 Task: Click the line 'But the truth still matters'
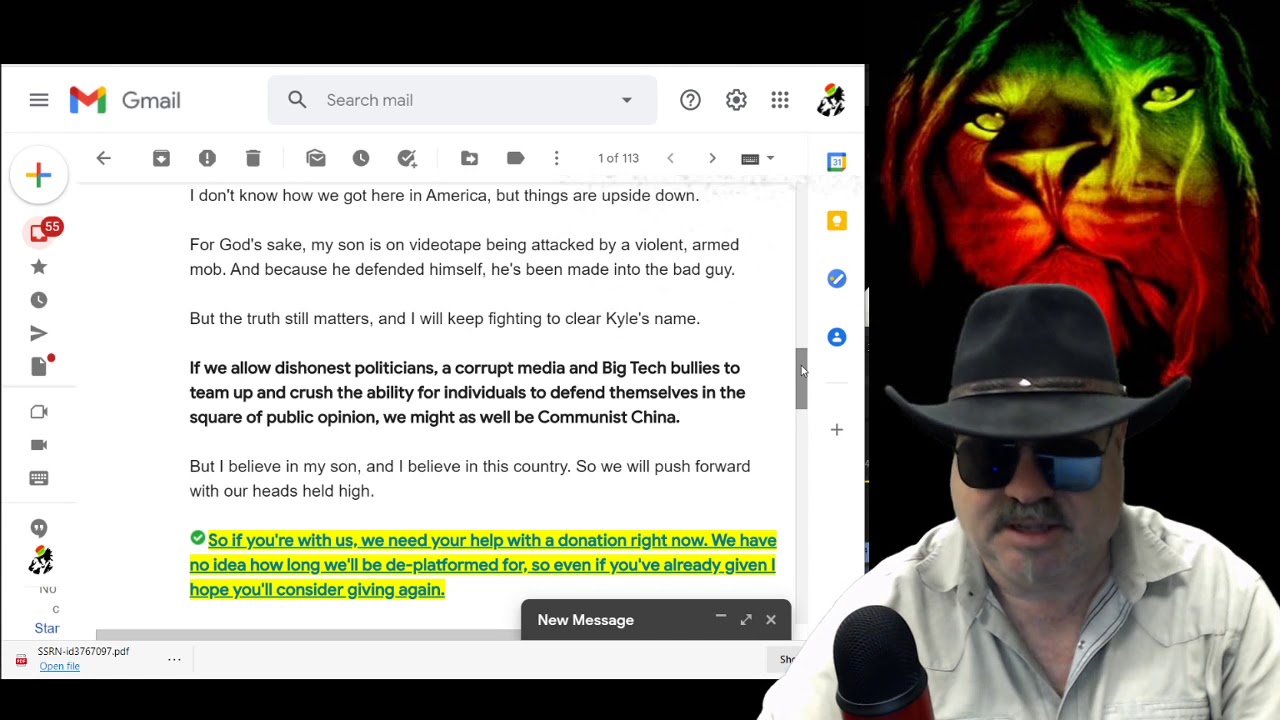pyautogui.click(x=445, y=319)
